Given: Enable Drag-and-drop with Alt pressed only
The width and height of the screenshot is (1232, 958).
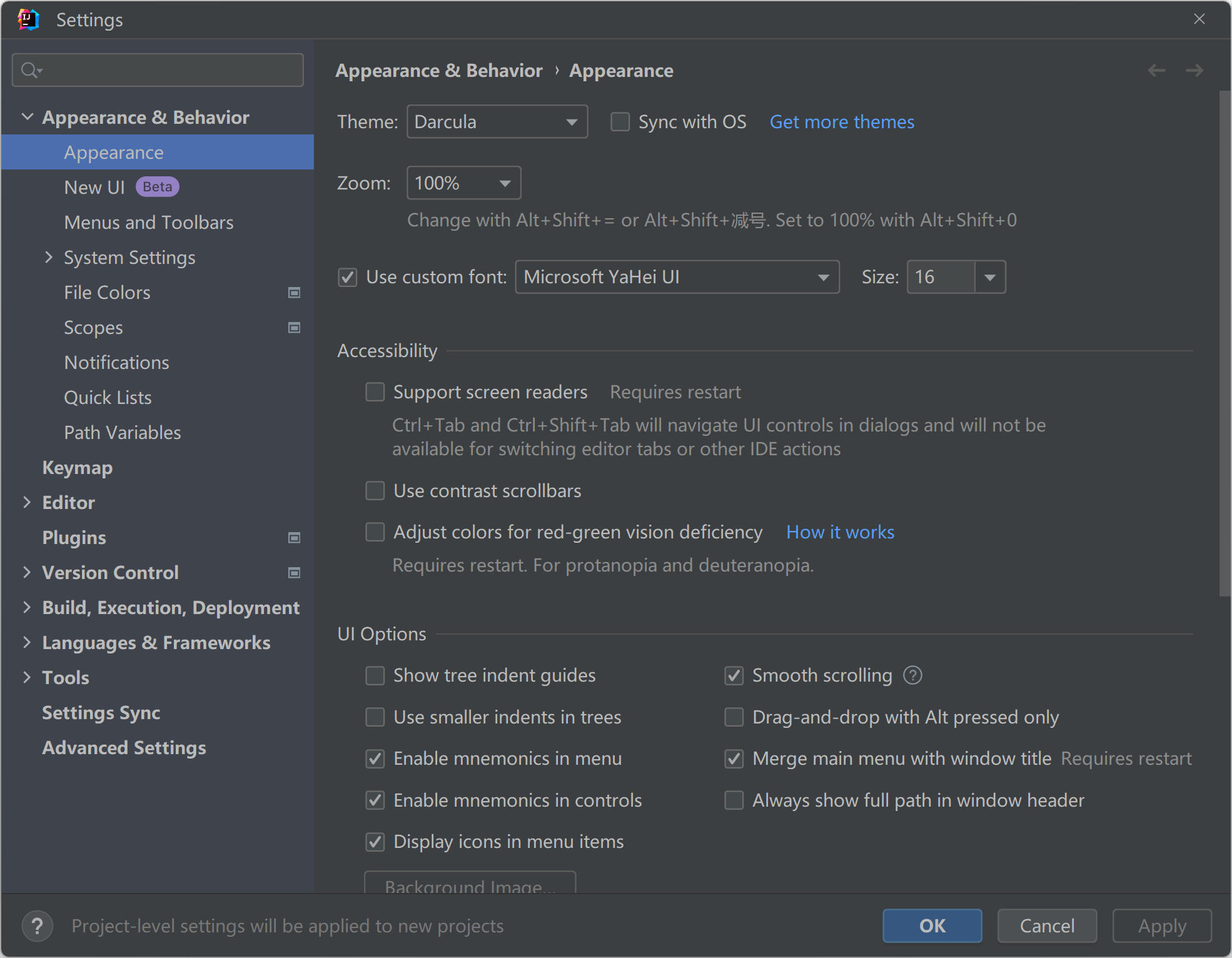Looking at the screenshot, I should pyautogui.click(x=734, y=717).
